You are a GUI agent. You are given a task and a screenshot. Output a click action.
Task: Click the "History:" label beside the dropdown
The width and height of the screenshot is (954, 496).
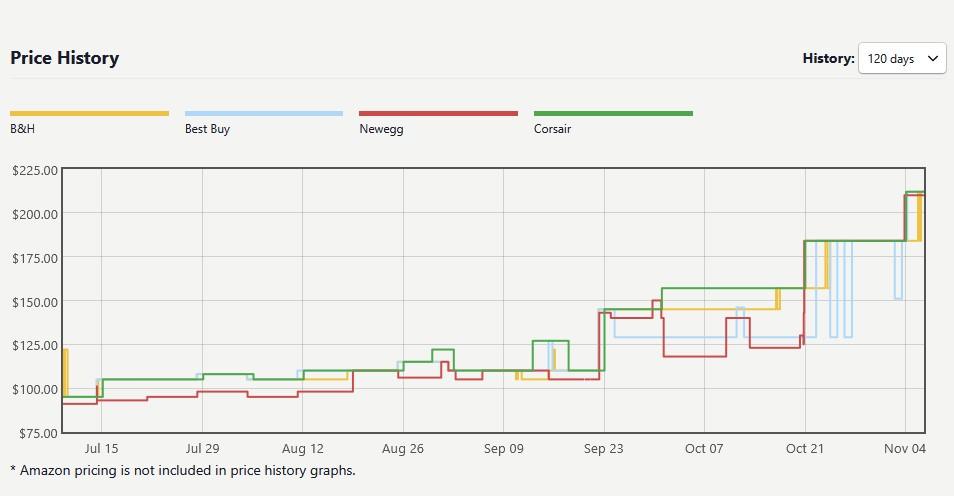[x=828, y=59]
